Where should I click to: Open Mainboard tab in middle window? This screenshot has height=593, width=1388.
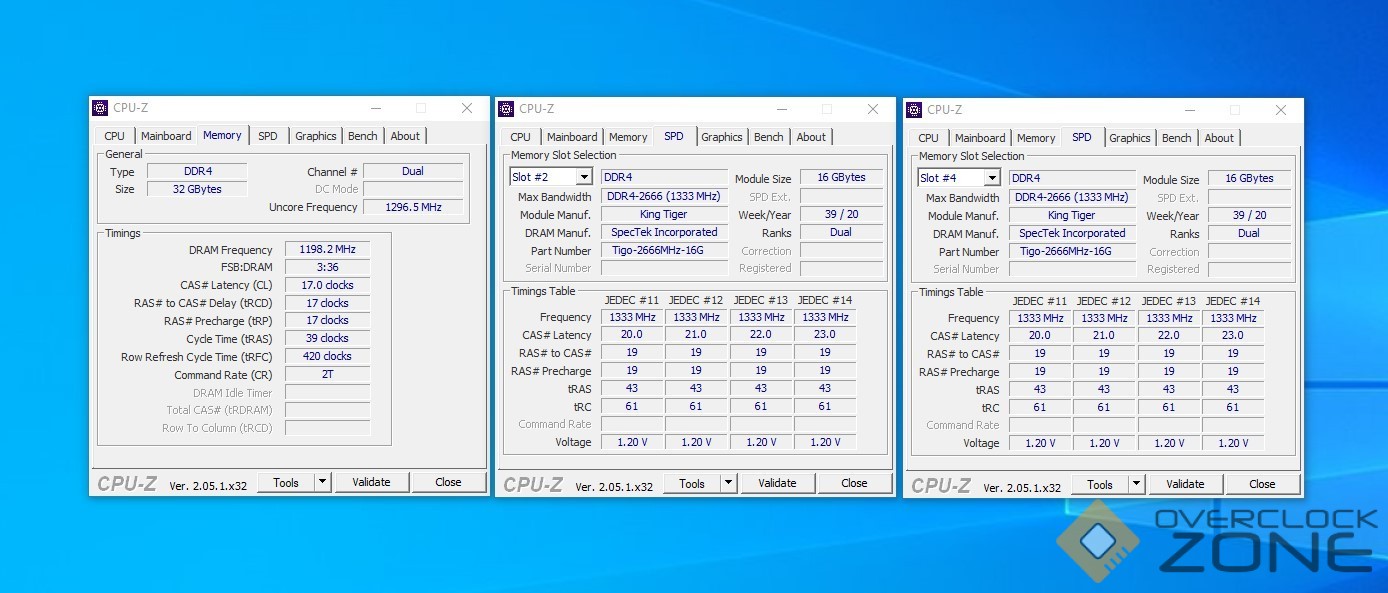pyautogui.click(x=572, y=137)
